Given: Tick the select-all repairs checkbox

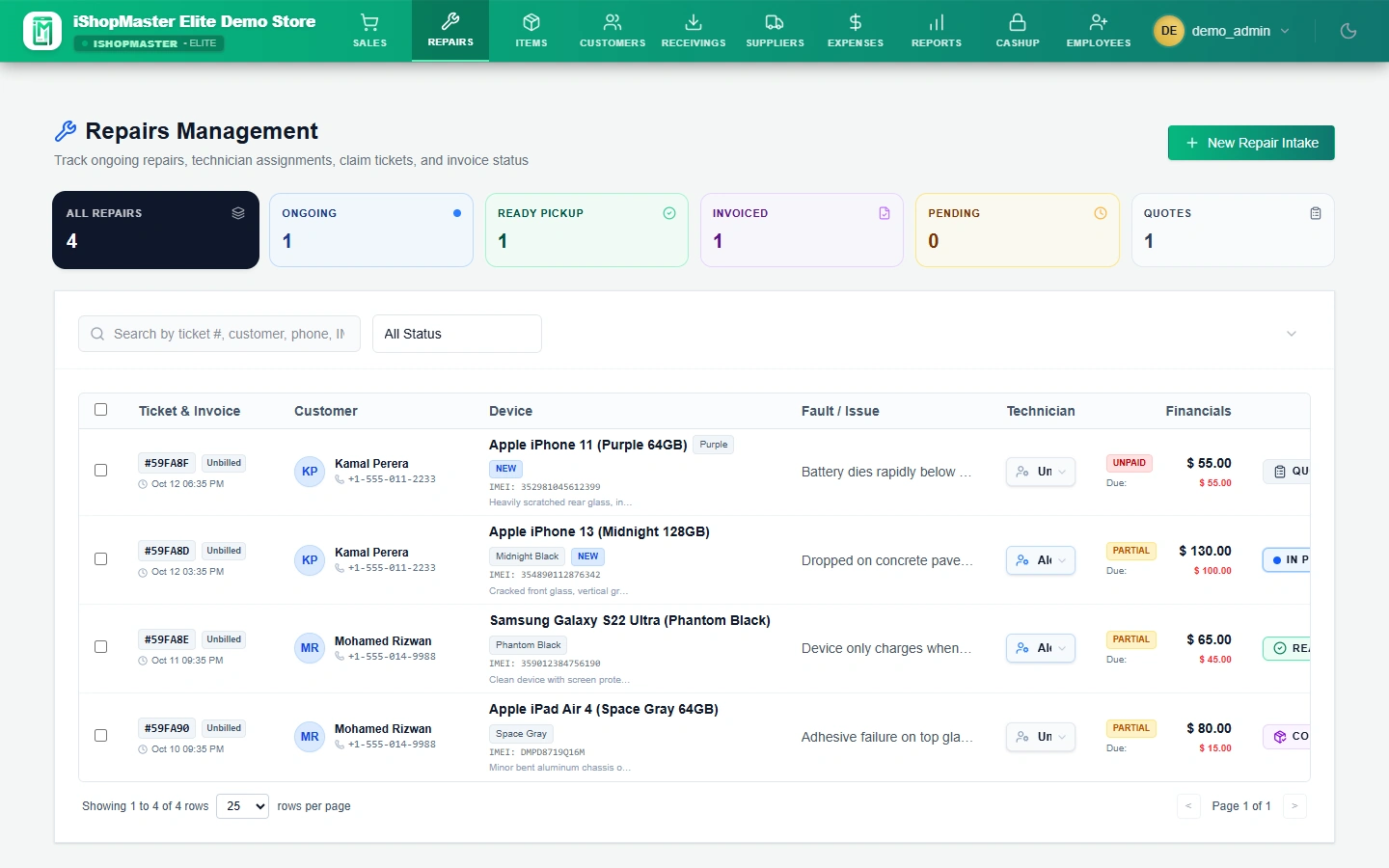Looking at the screenshot, I should click(100, 410).
